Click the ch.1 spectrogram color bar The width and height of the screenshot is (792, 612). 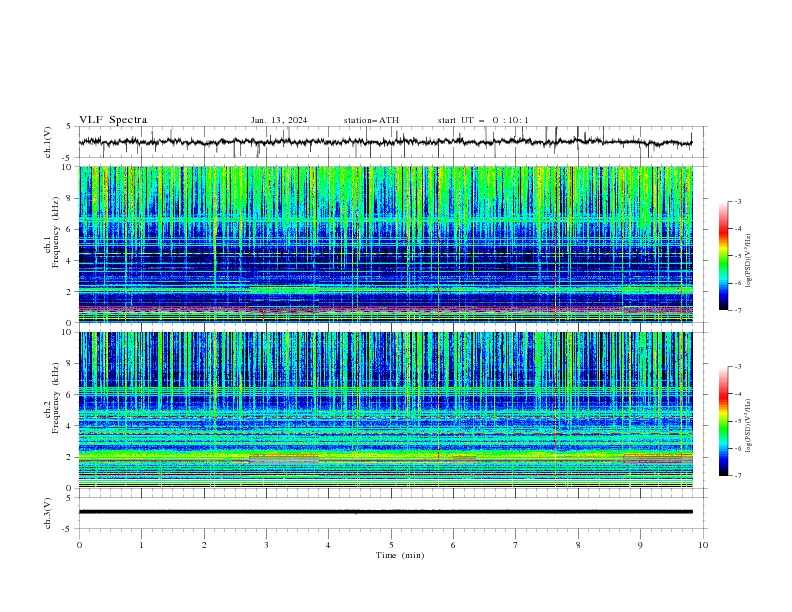click(723, 256)
